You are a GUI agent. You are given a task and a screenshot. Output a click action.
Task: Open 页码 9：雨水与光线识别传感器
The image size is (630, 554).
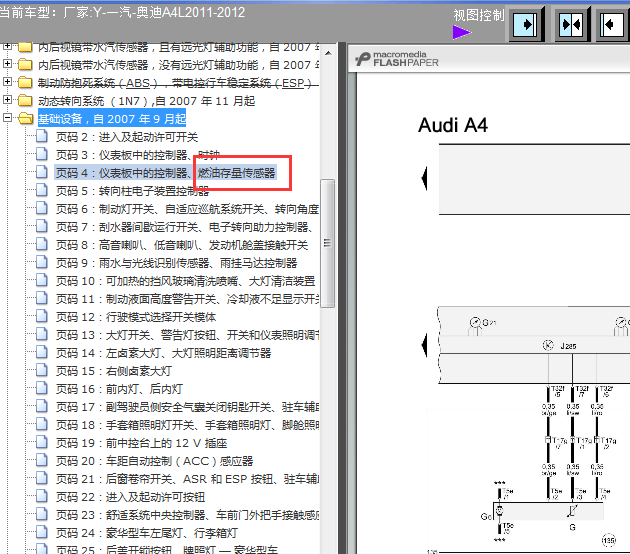tap(176, 263)
